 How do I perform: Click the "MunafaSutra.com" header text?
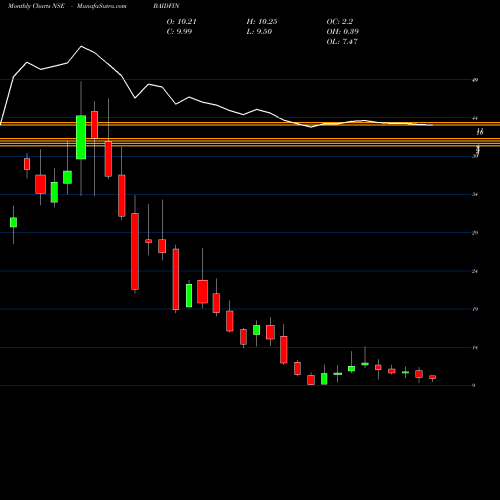[102, 6]
